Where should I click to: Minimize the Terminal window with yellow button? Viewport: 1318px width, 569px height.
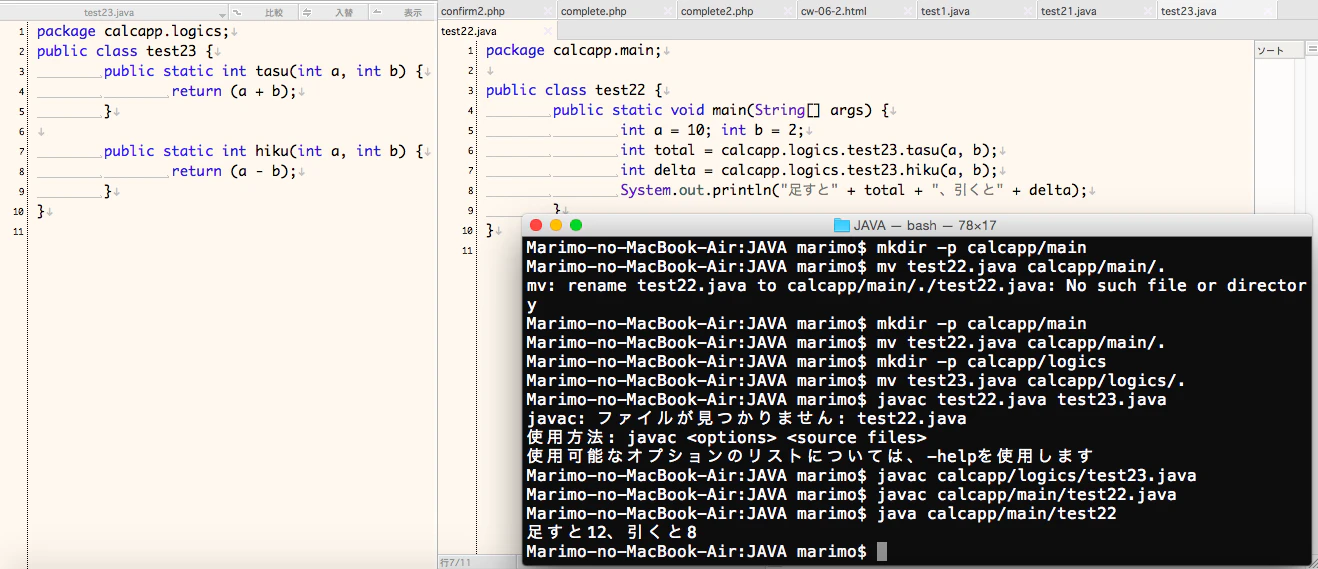point(556,225)
